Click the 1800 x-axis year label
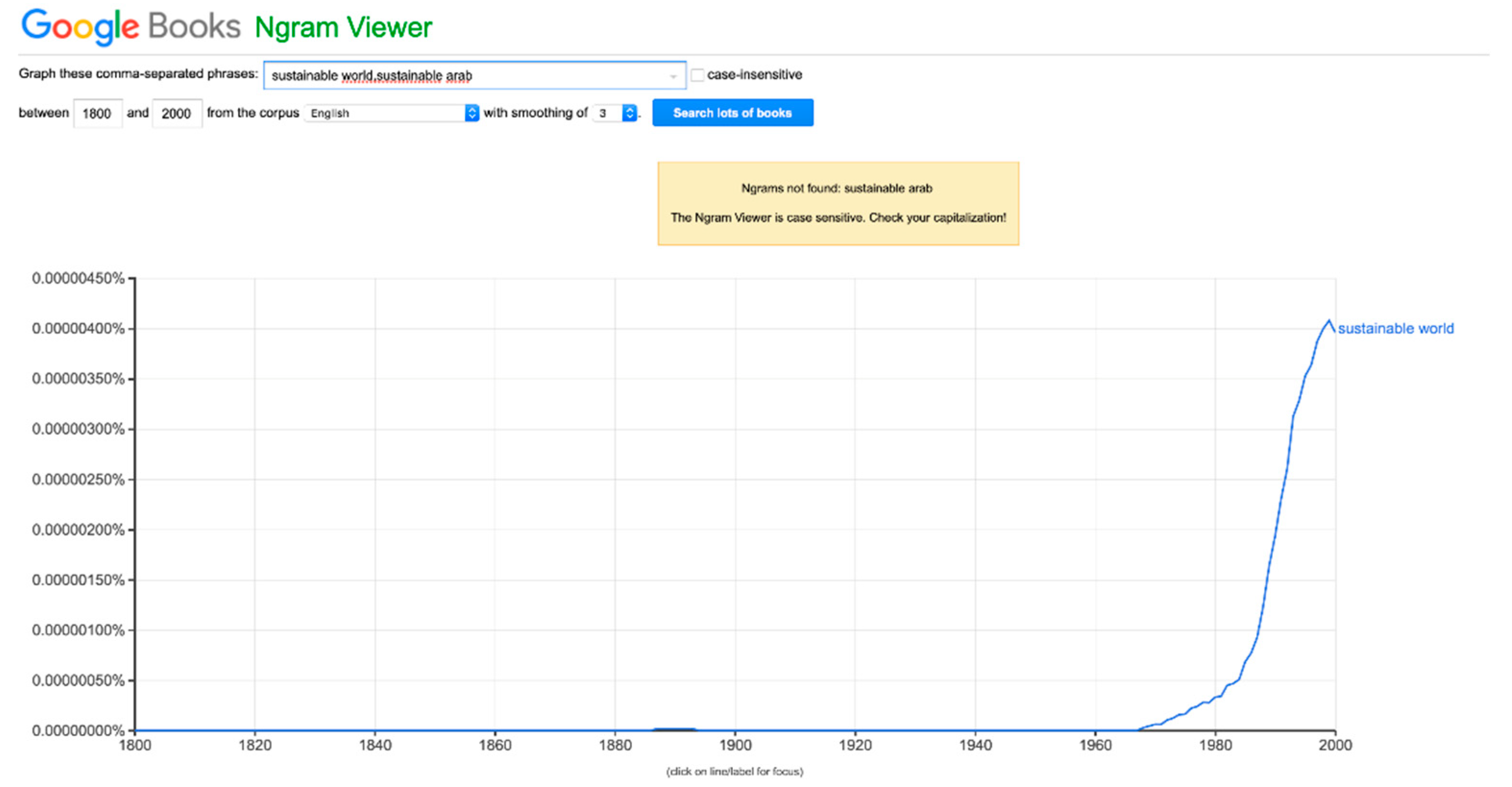This screenshot has width=1512, height=787. click(135, 745)
